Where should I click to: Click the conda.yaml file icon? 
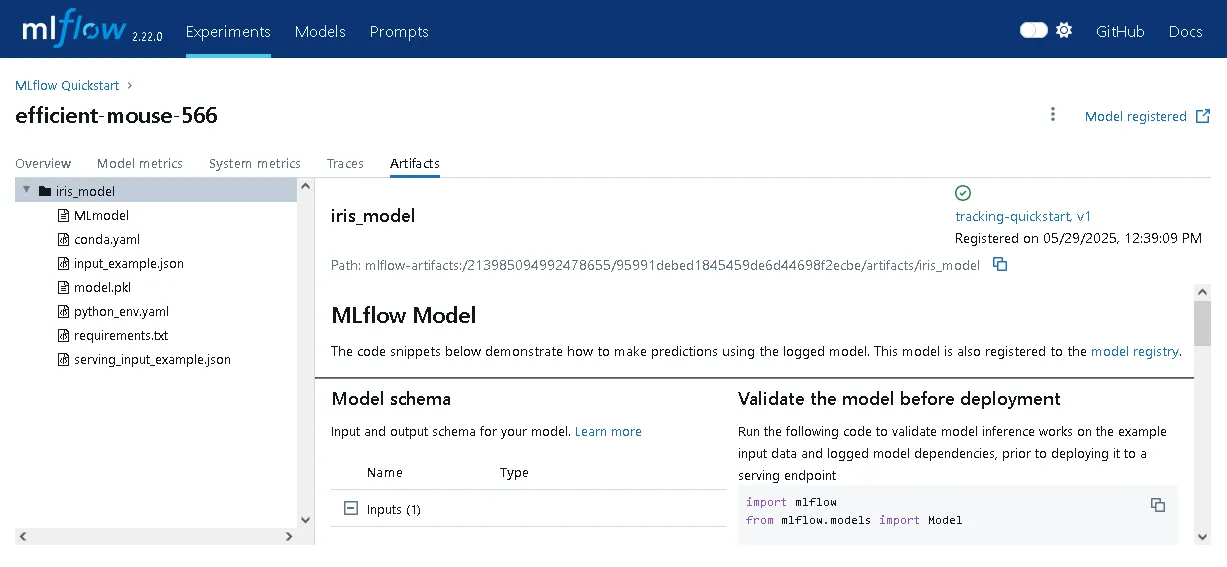coord(64,239)
